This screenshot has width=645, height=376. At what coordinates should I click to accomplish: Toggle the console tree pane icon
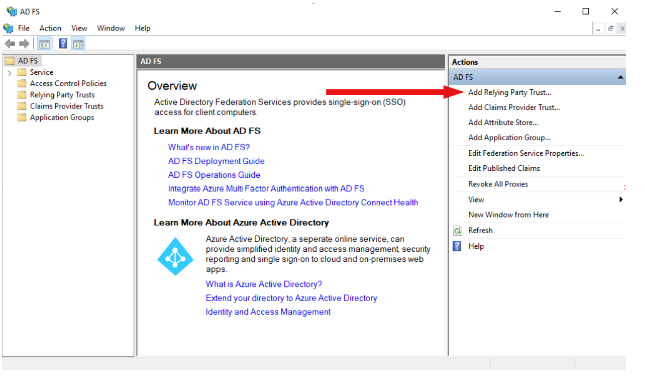[x=44, y=44]
